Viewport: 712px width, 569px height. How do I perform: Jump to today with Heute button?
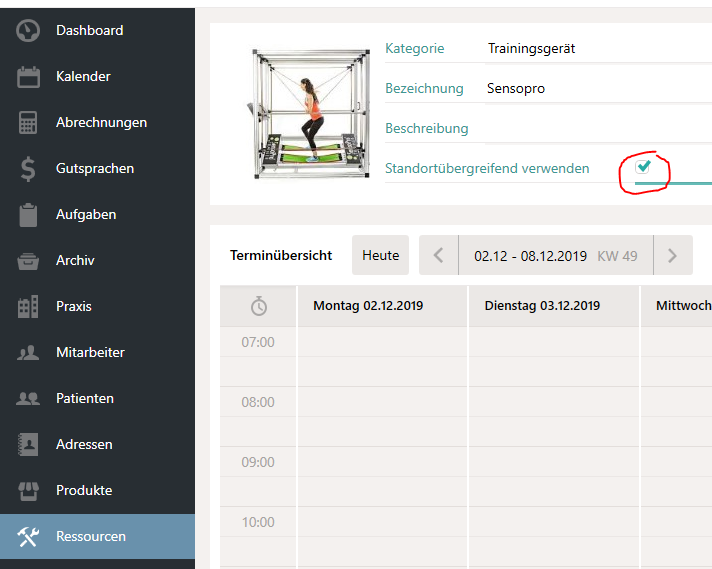(381, 255)
